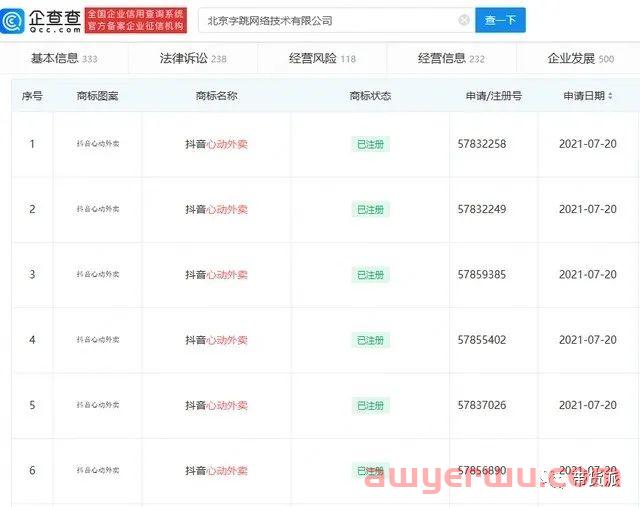The image size is (640, 507).
Task: Click serial number 4 in the table
Action: pyautogui.click(x=32, y=340)
